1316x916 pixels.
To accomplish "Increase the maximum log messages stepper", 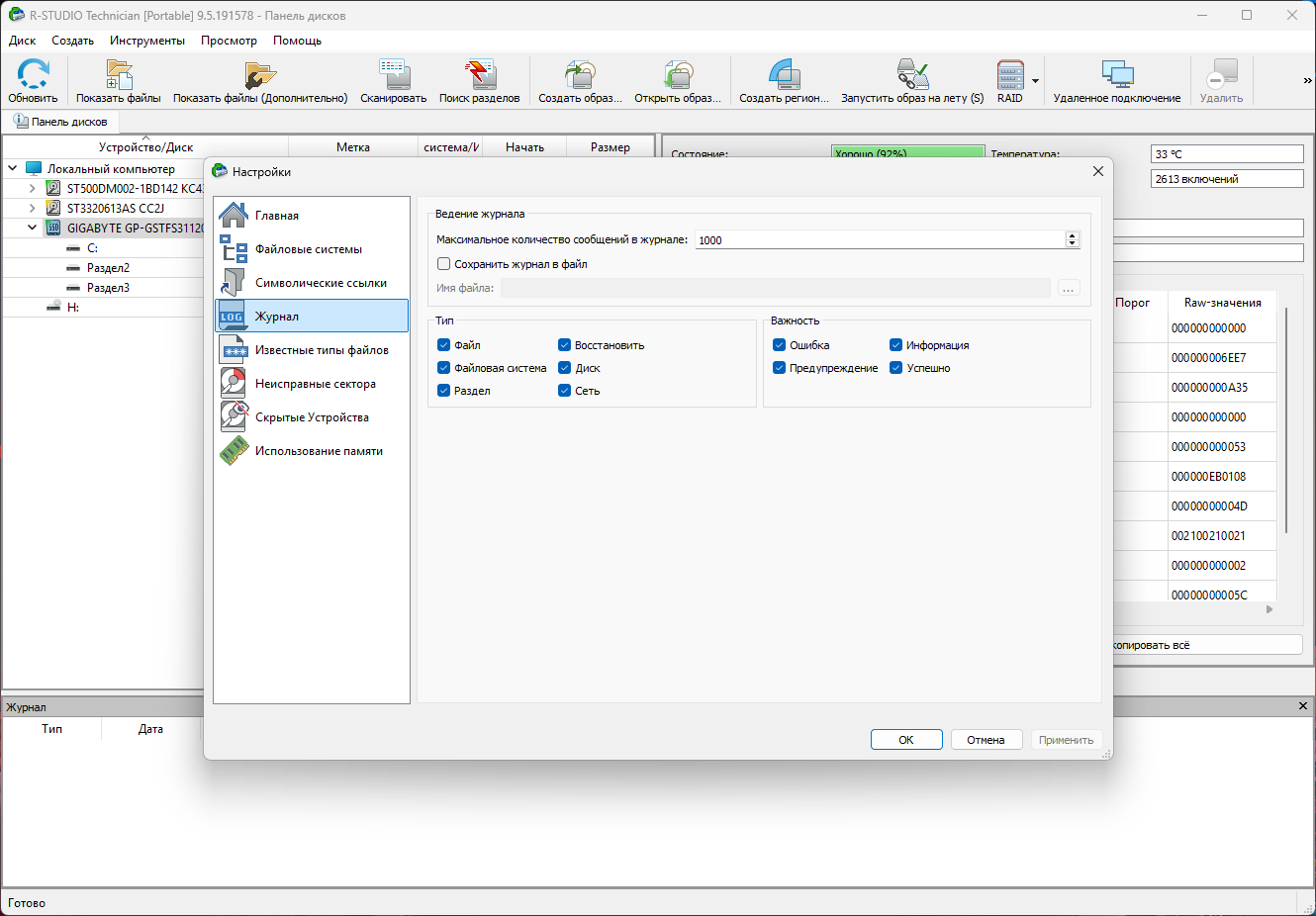I will tap(1073, 235).
